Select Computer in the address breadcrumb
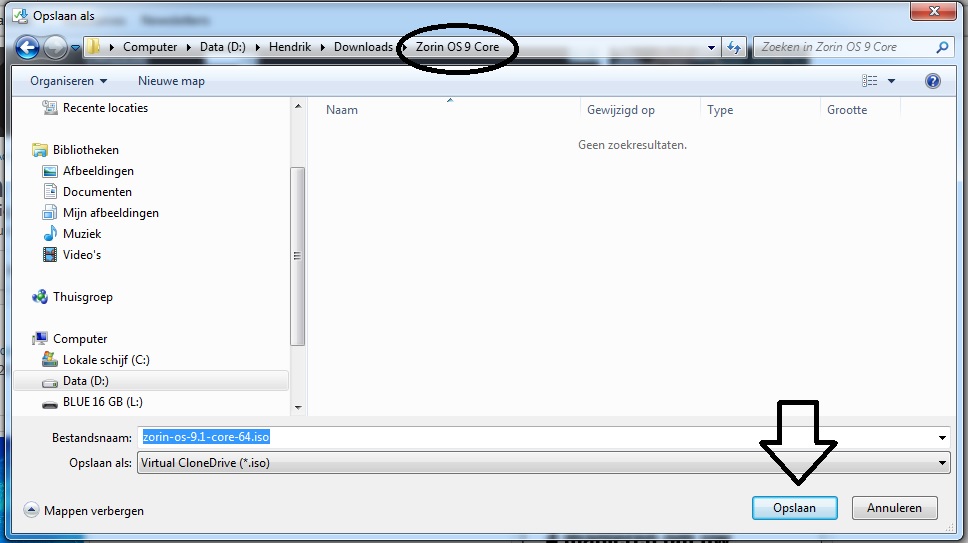Screen dimensions: 968x543 pyautogui.click(x=150, y=47)
